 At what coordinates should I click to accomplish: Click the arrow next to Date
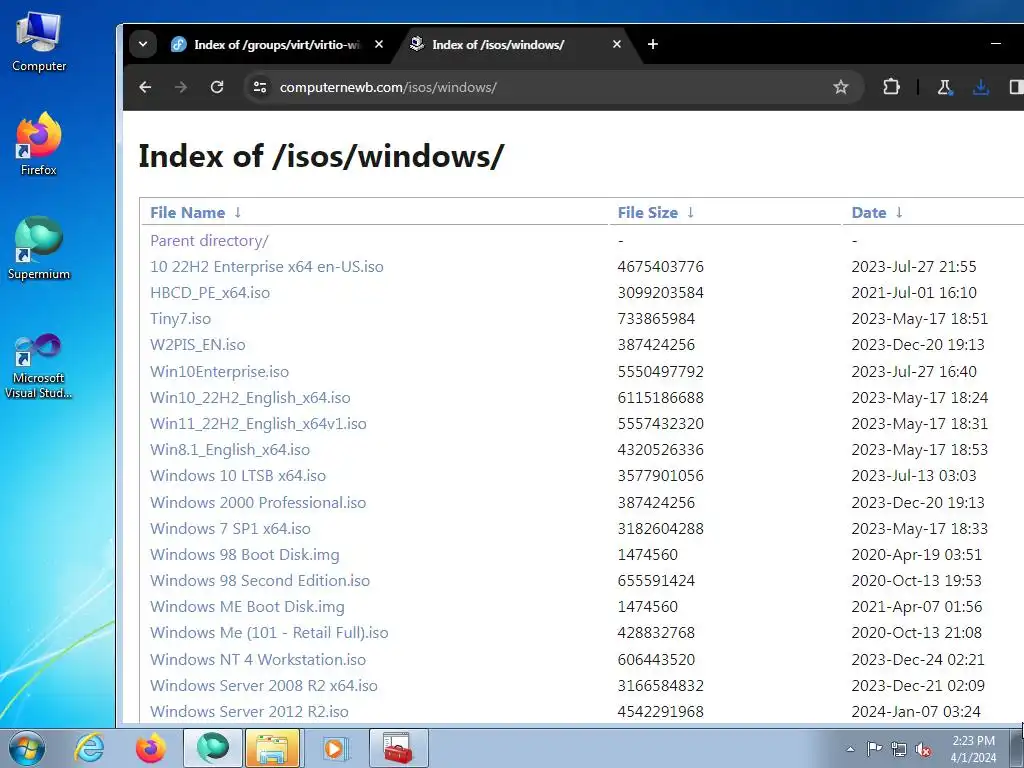coord(899,212)
